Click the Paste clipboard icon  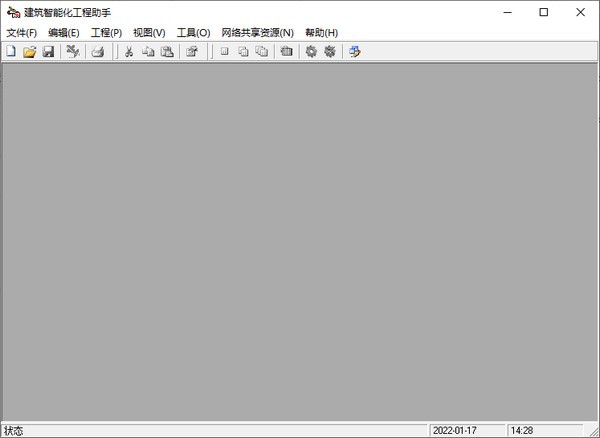[167, 51]
